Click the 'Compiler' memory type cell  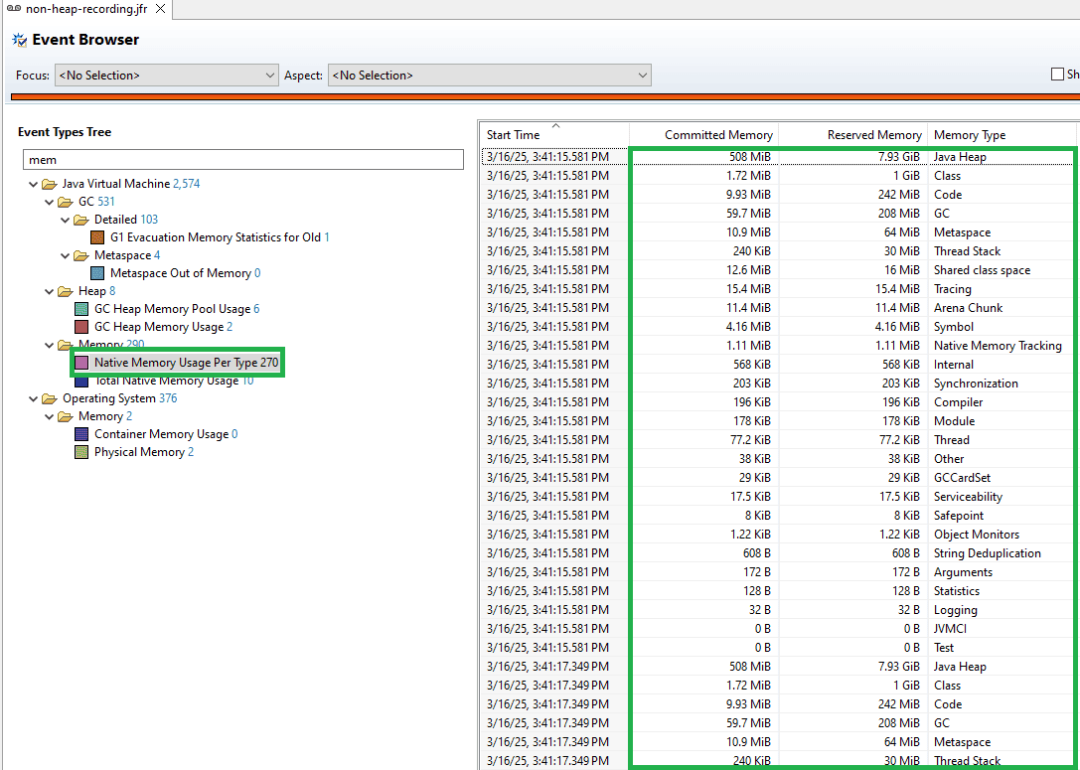click(x=958, y=402)
